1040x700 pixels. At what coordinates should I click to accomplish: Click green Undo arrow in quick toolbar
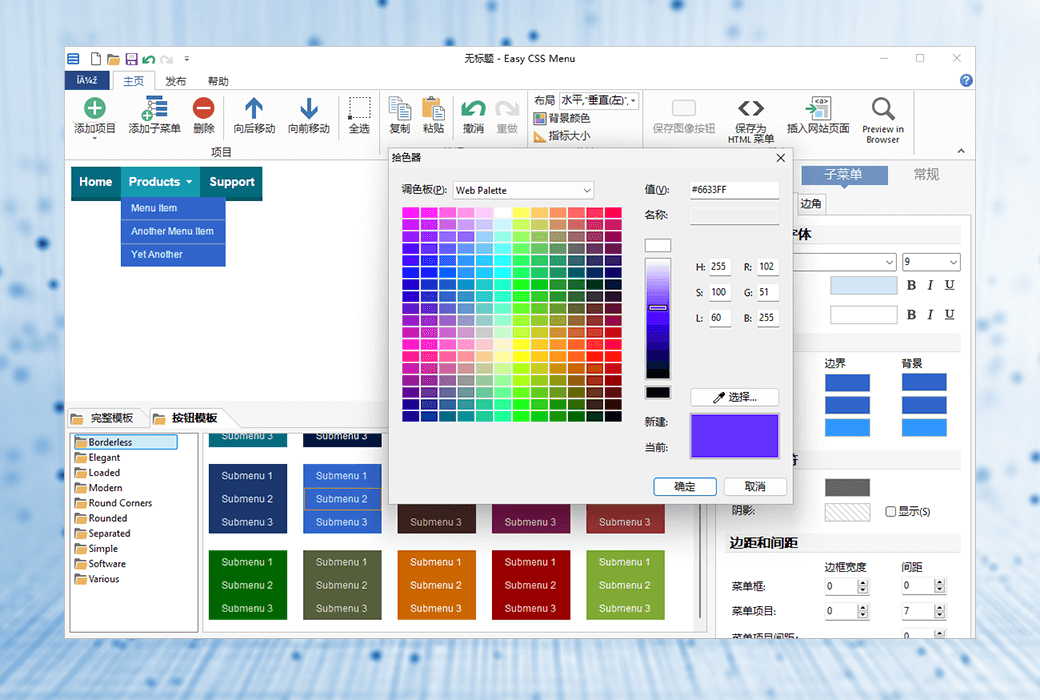(x=149, y=59)
